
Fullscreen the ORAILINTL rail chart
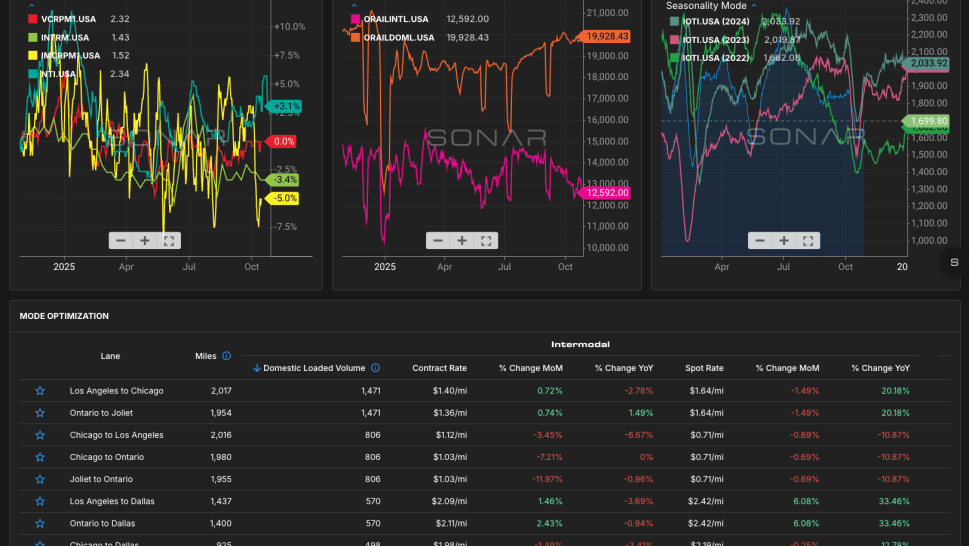(x=486, y=241)
